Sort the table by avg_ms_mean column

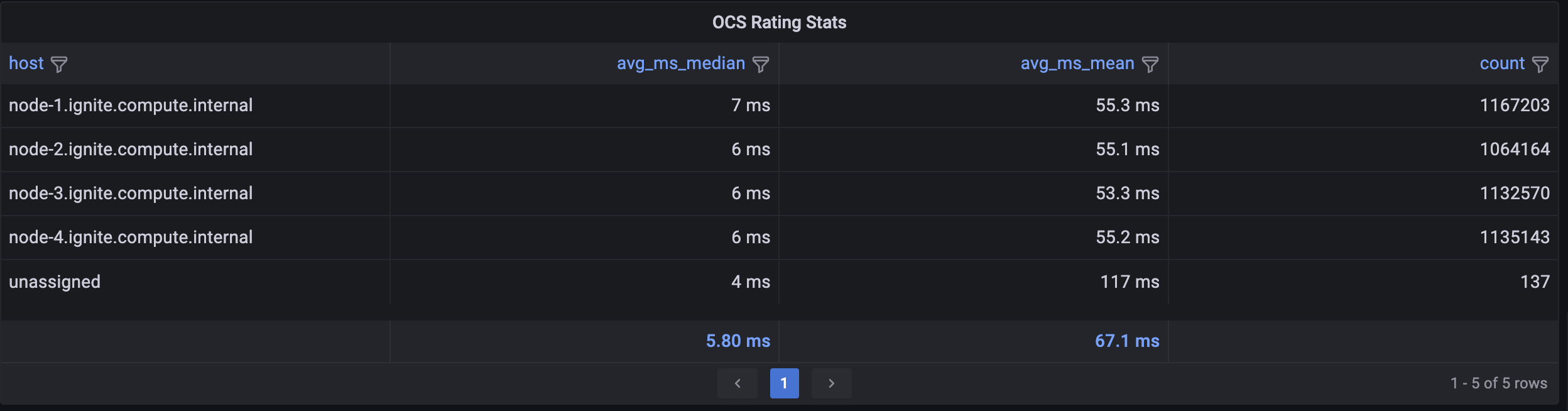click(x=1077, y=62)
